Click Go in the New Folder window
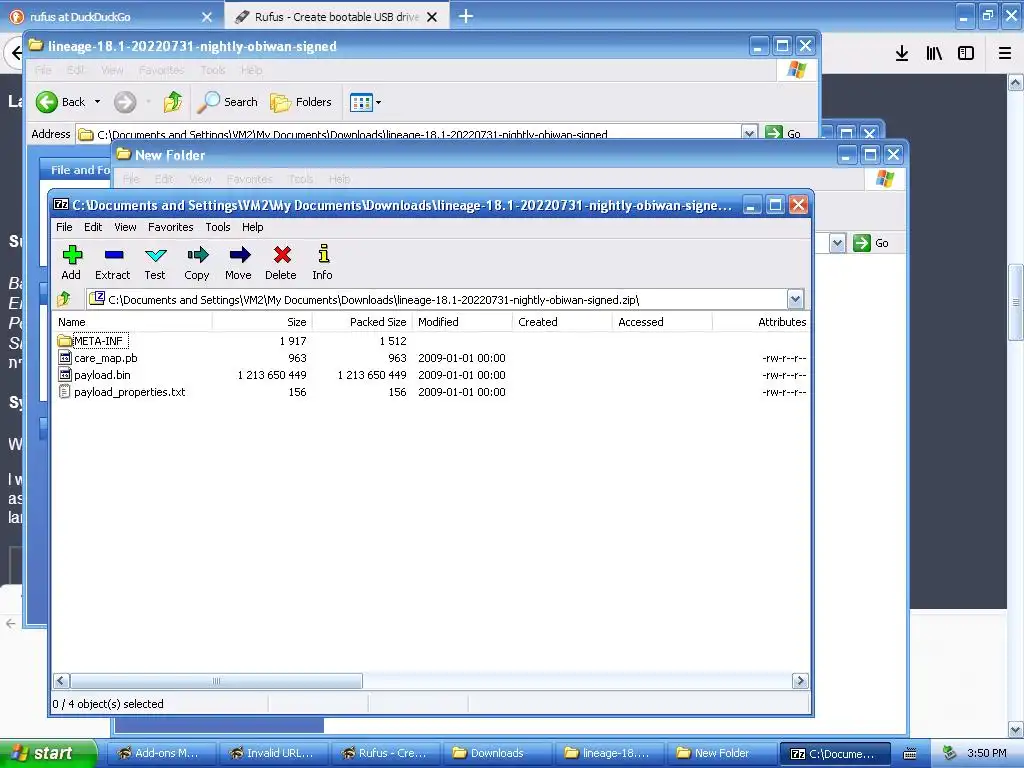Image resolution: width=1024 pixels, height=768 pixels. point(871,243)
